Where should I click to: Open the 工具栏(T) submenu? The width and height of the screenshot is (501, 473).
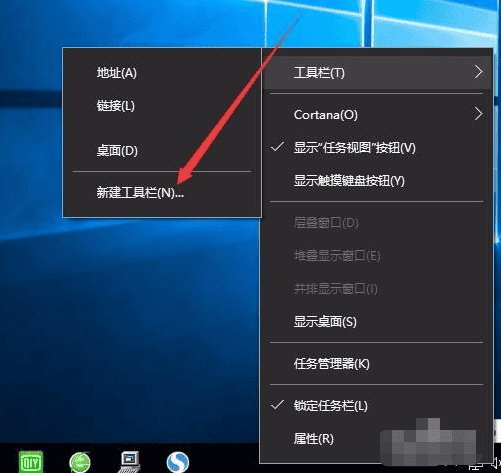[377, 72]
